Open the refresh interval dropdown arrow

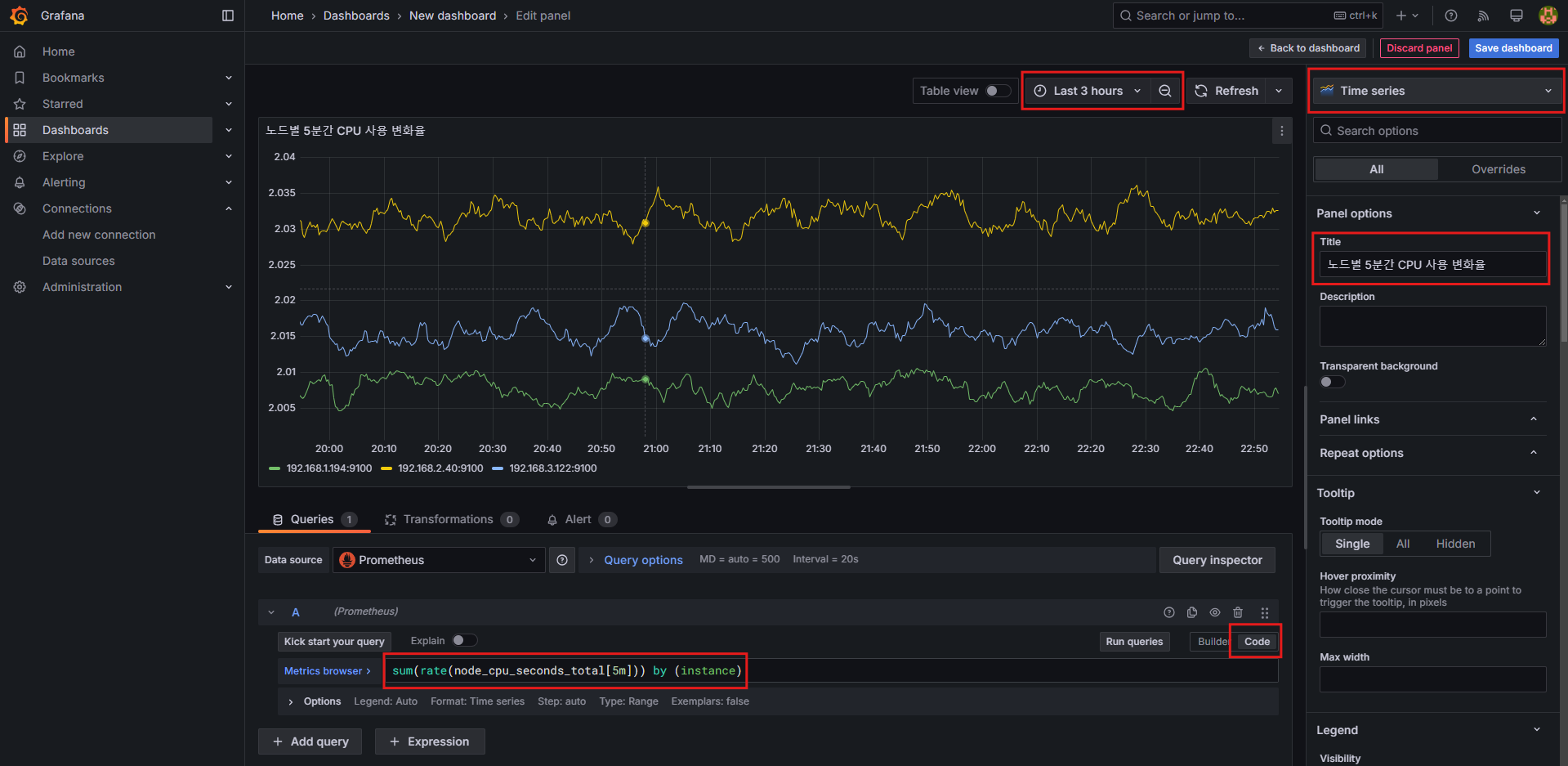(x=1279, y=91)
